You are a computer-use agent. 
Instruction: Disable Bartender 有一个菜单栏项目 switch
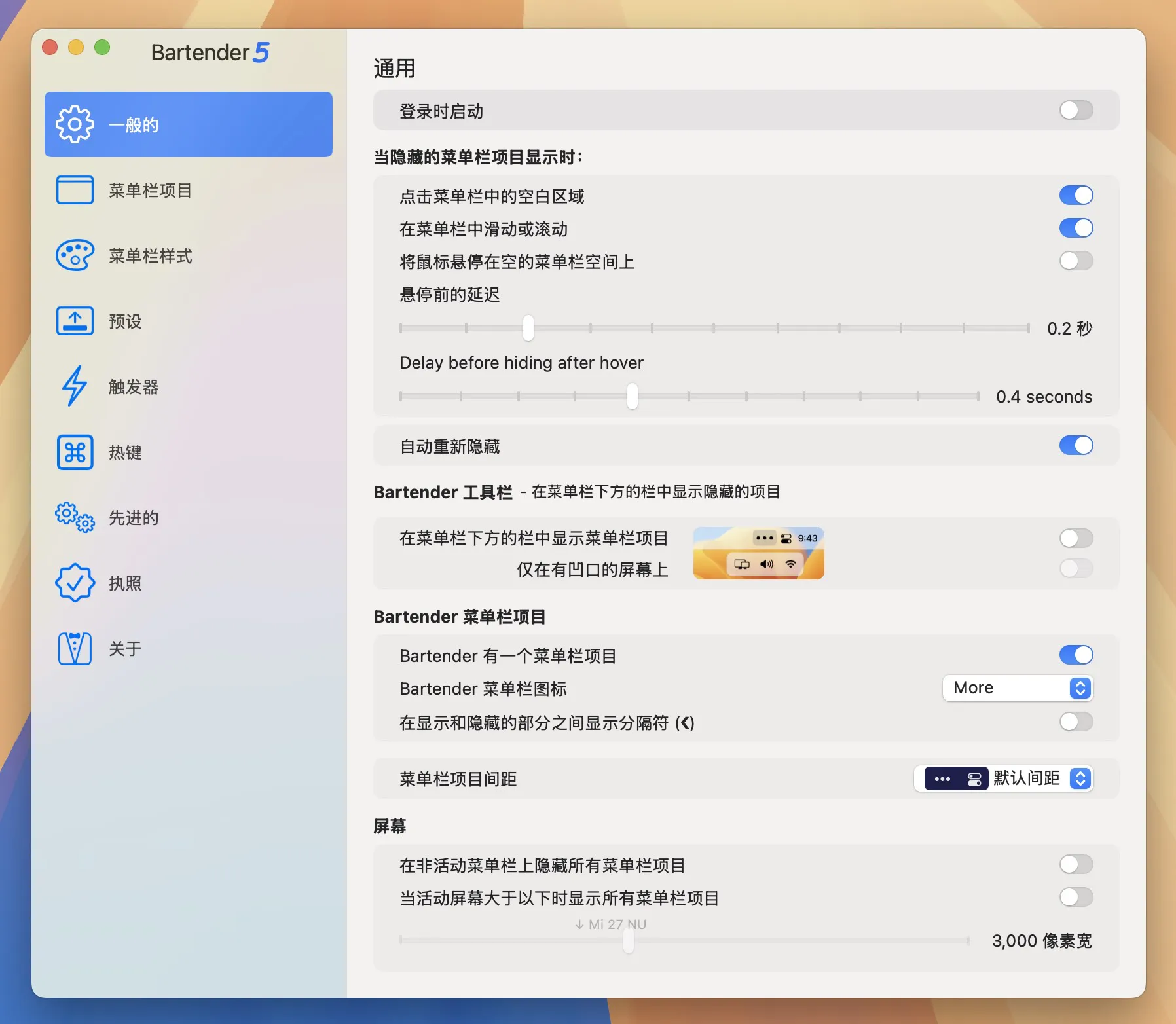point(1076,655)
